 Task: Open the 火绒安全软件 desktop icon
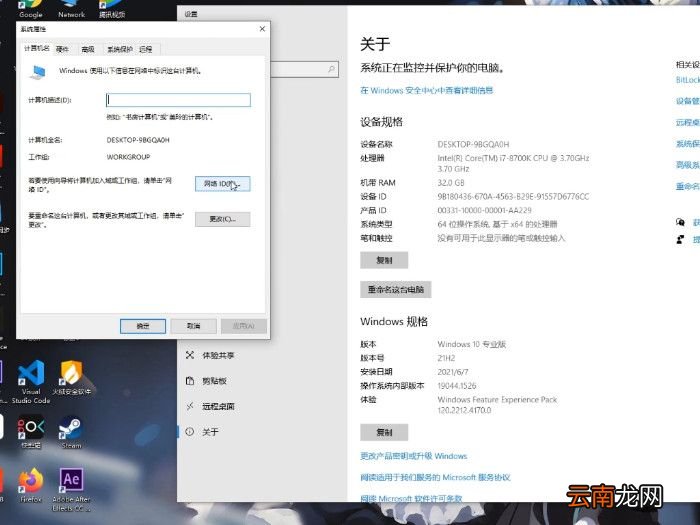71,377
